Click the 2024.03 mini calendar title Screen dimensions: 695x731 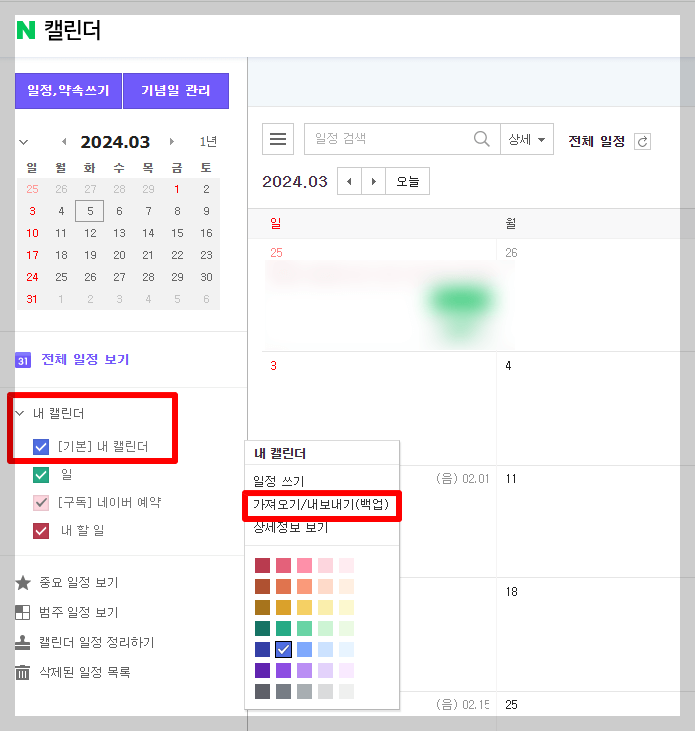(115, 142)
